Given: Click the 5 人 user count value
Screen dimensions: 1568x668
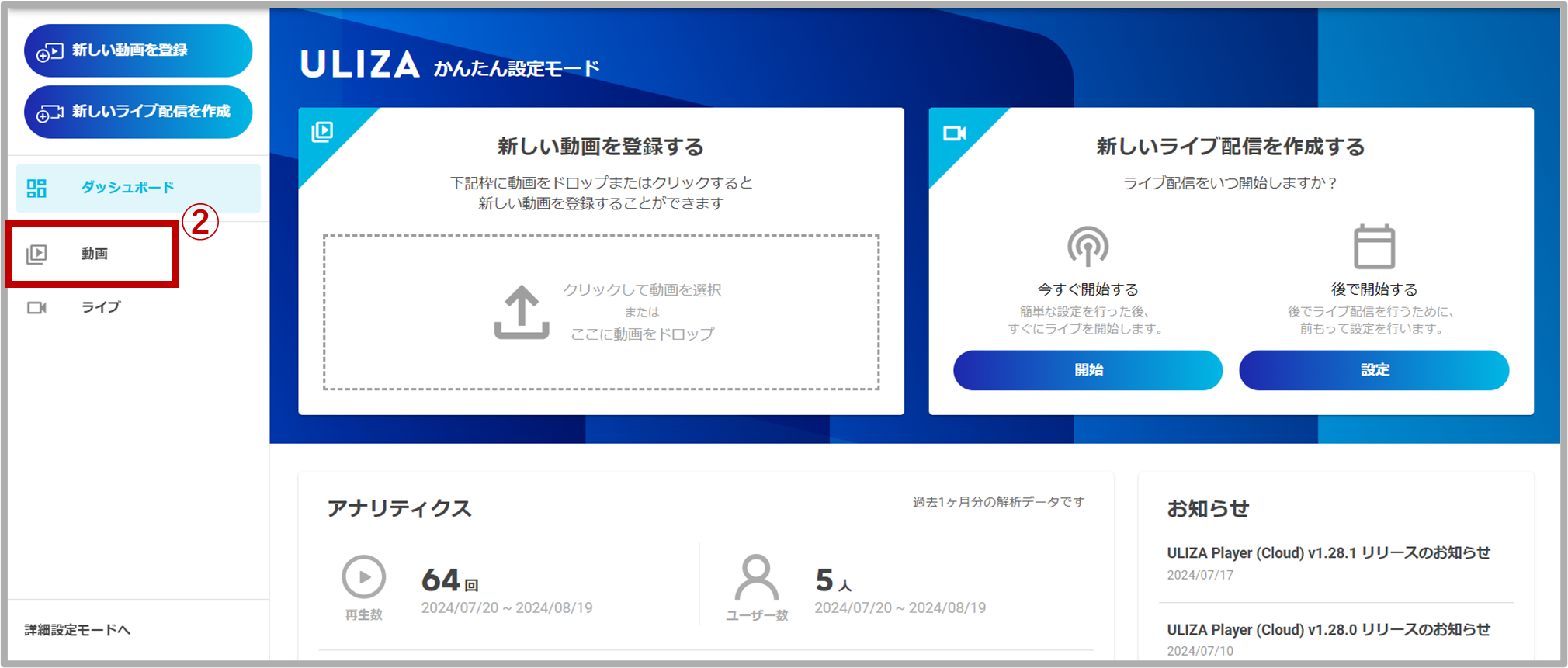Looking at the screenshot, I should point(833,580).
